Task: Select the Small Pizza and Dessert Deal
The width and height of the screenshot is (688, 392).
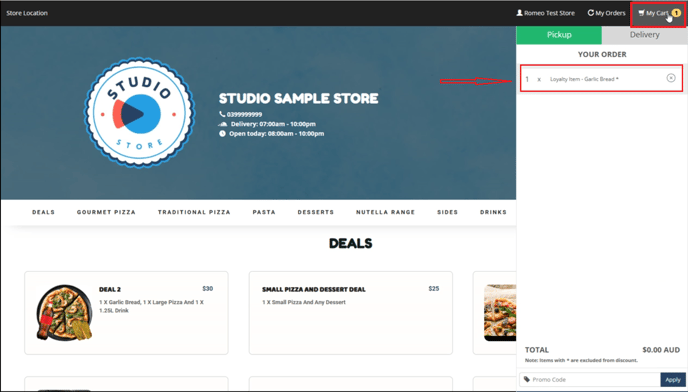Action: pyautogui.click(x=351, y=313)
